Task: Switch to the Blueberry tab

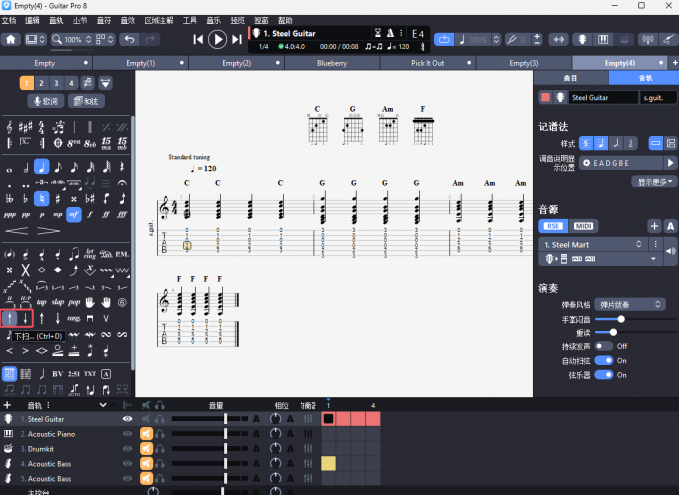Action: click(x=331, y=63)
